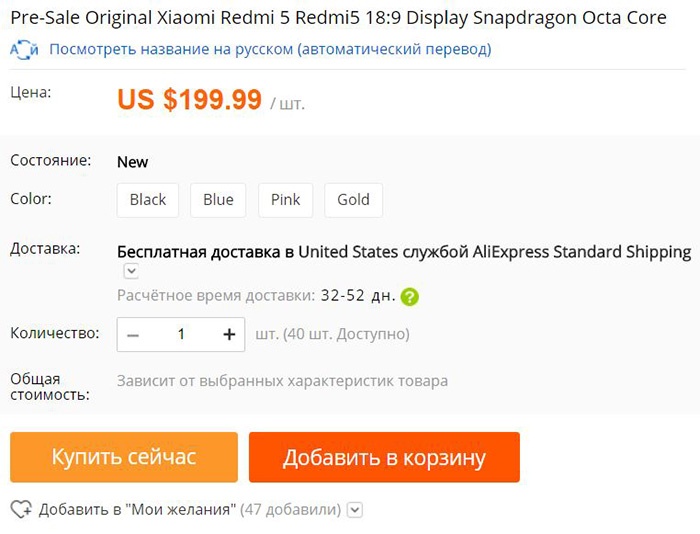
Task: Click the quantity input field
Action: click(181, 335)
